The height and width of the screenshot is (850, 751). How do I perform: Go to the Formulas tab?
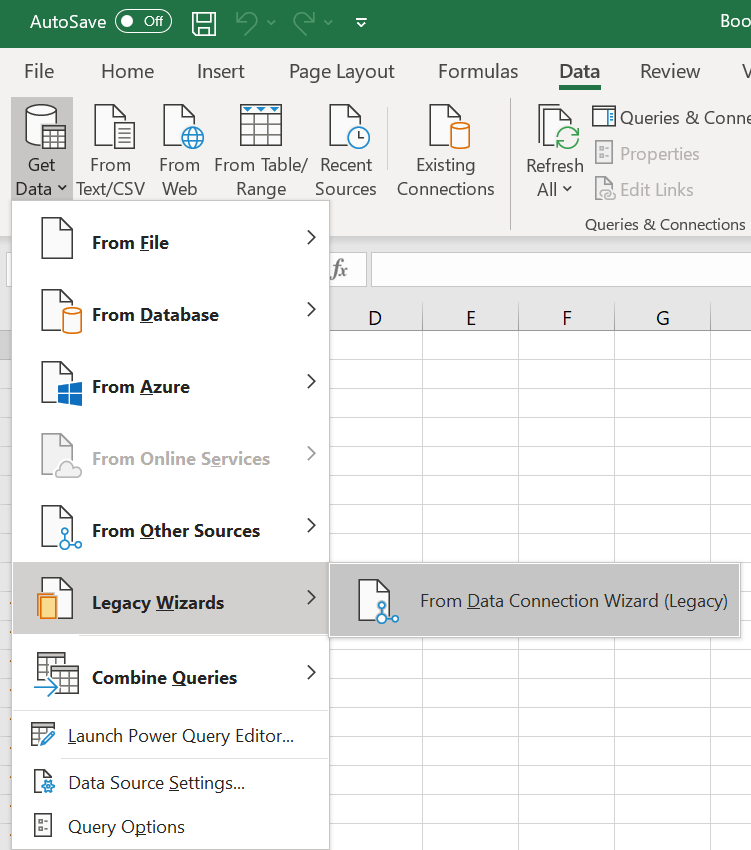point(478,71)
